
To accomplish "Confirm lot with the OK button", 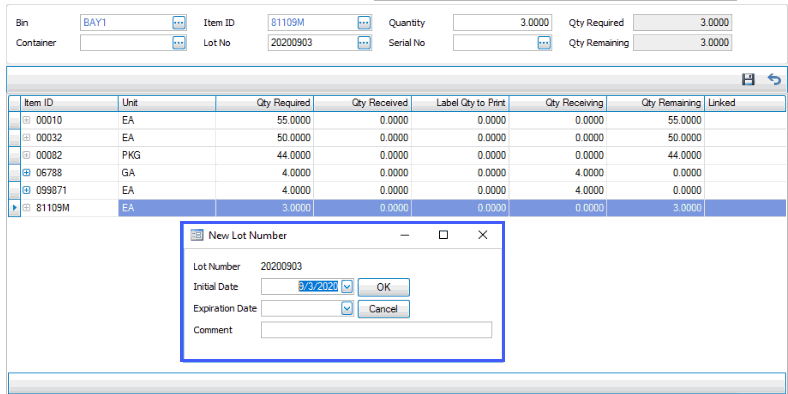I will pyautogui.click(x=383, y=287).
